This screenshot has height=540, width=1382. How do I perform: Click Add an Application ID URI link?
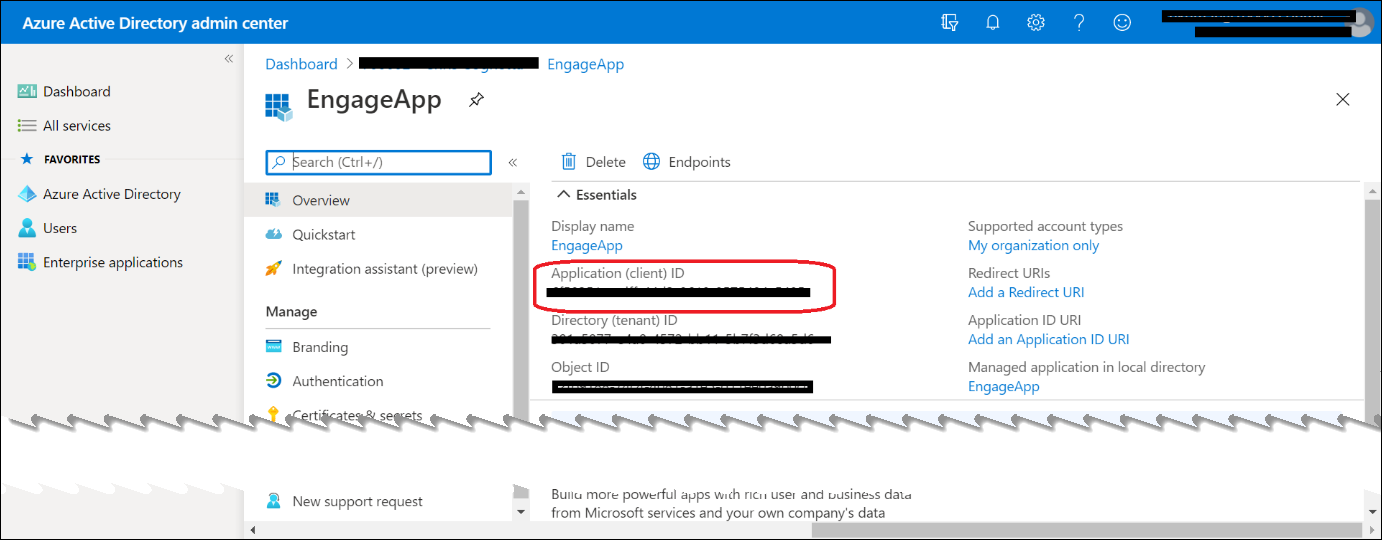tap(1048, 339)
